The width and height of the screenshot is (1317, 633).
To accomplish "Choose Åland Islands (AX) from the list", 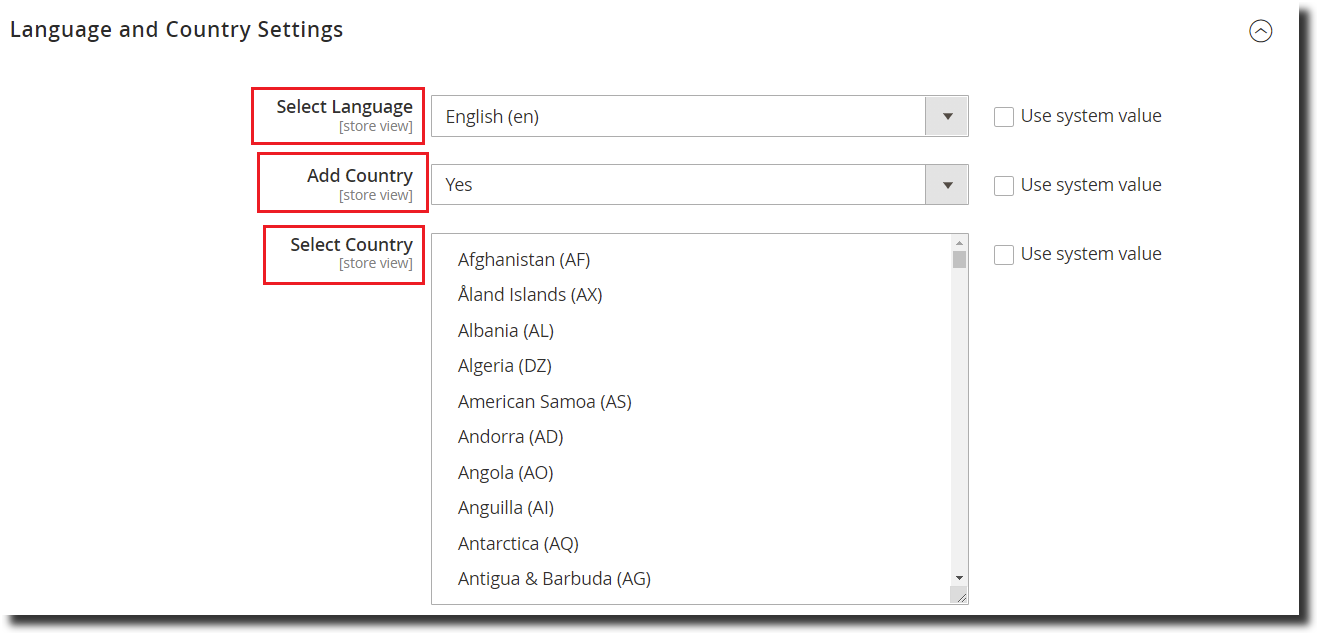I will click(x=530, y=295).
